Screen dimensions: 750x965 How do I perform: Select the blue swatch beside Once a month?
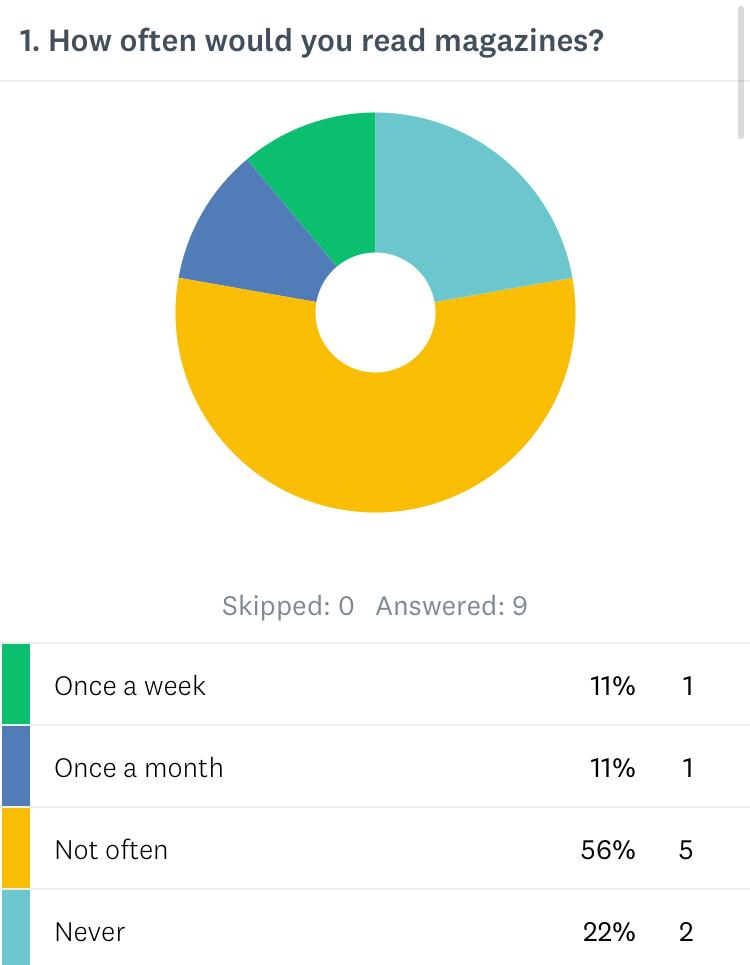(16, 767)
